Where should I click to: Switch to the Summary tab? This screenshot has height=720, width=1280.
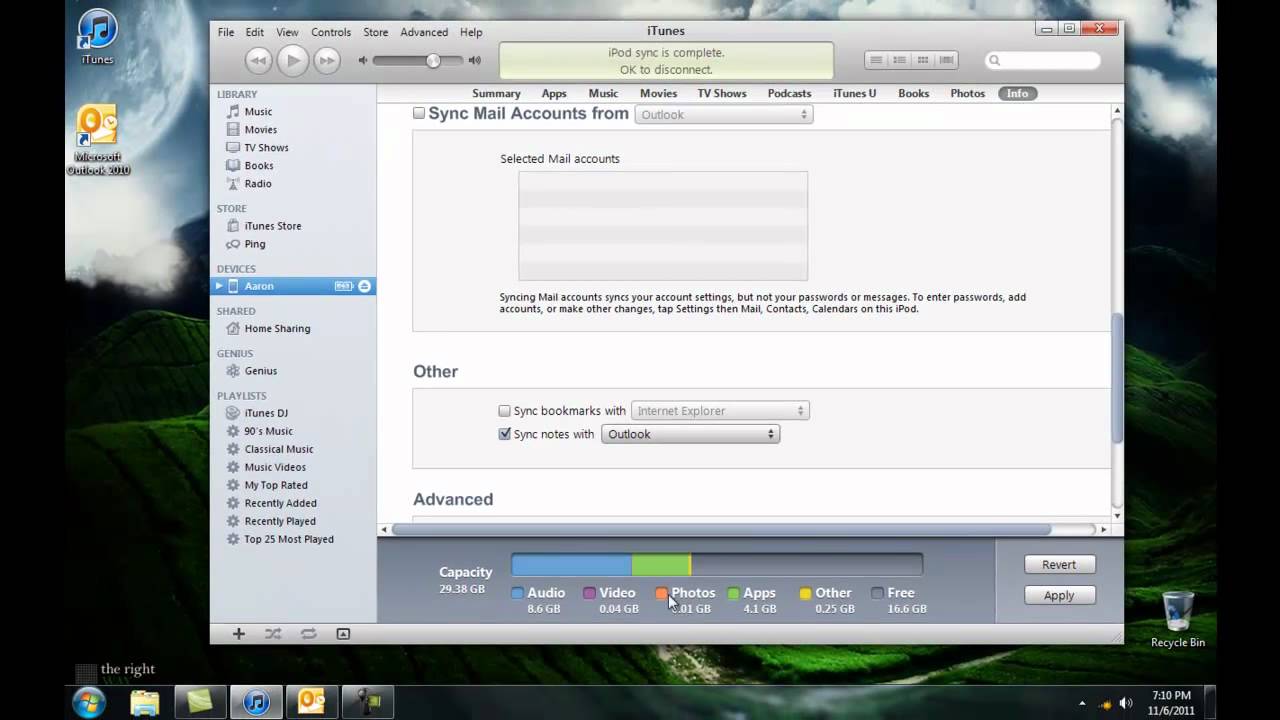tap(496, 94)
